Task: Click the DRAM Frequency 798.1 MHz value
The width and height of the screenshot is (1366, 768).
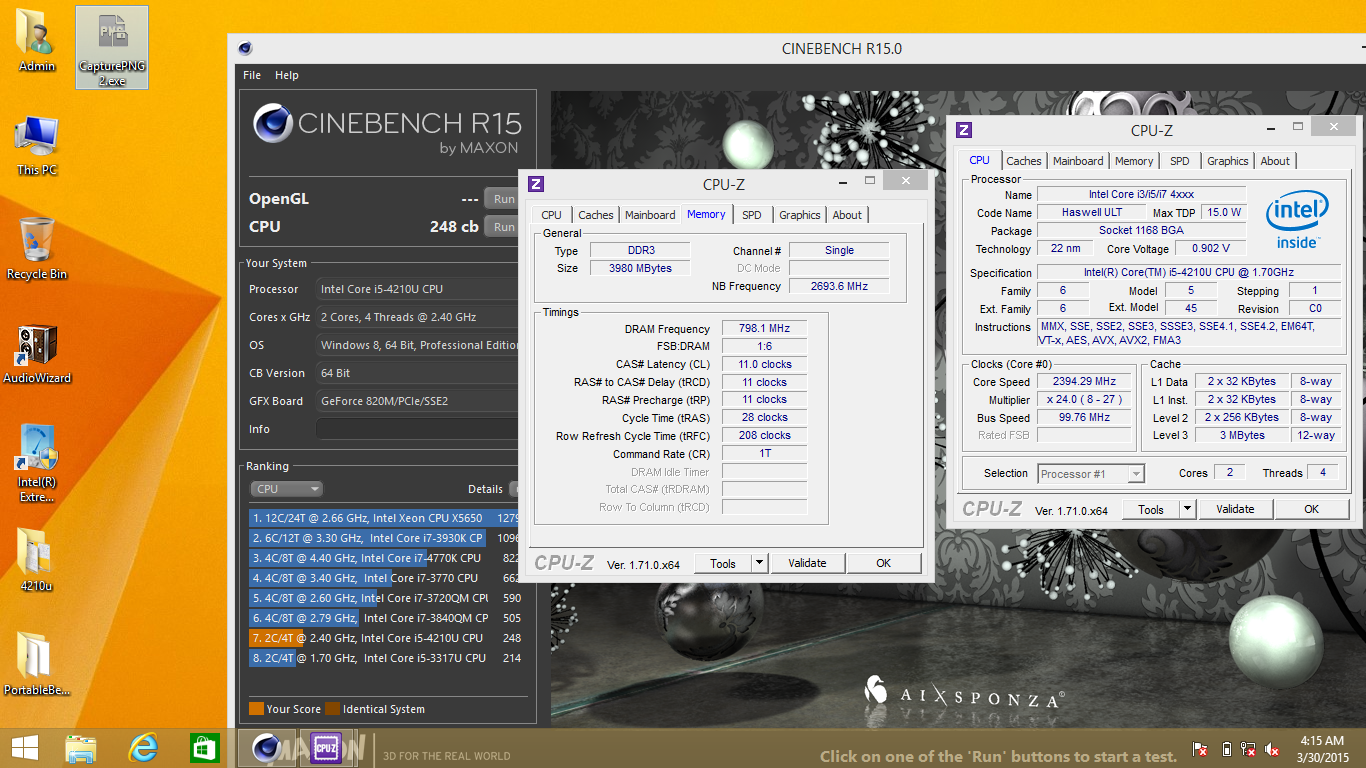Action: tap(764, 329)
